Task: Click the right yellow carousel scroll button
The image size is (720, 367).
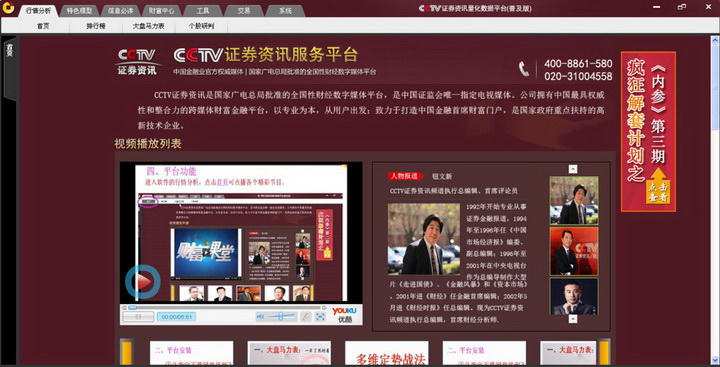Action: pyautogui.click(x=603, y=353)
